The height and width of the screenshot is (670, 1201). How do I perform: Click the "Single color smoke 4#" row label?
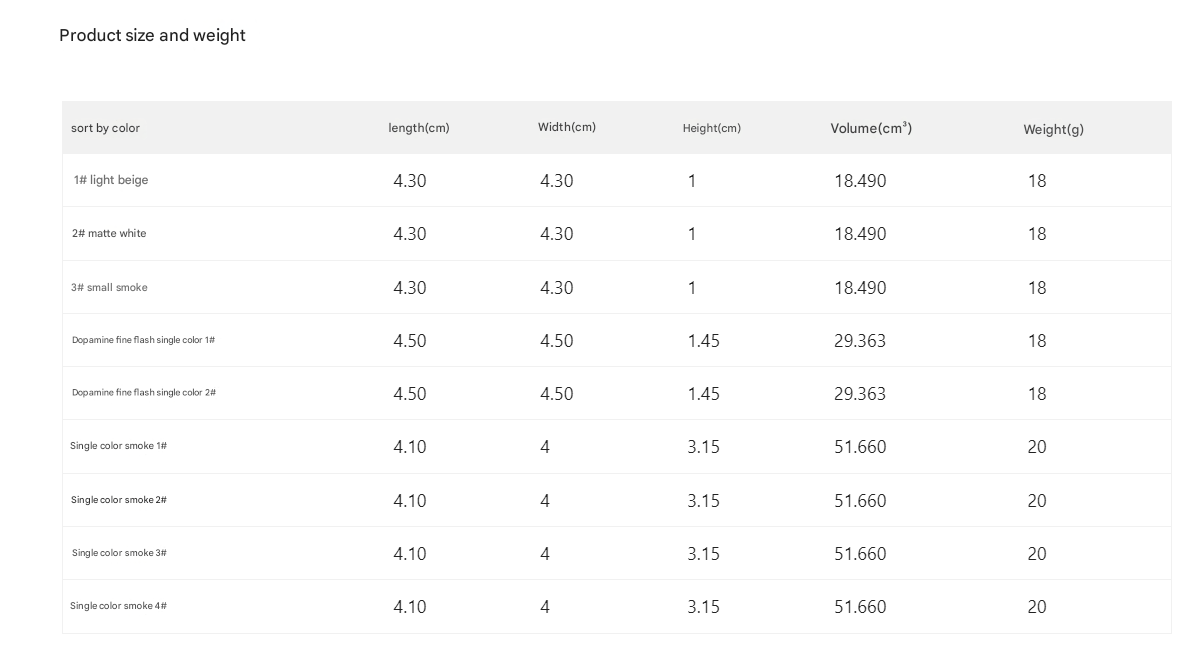point(118,606)
